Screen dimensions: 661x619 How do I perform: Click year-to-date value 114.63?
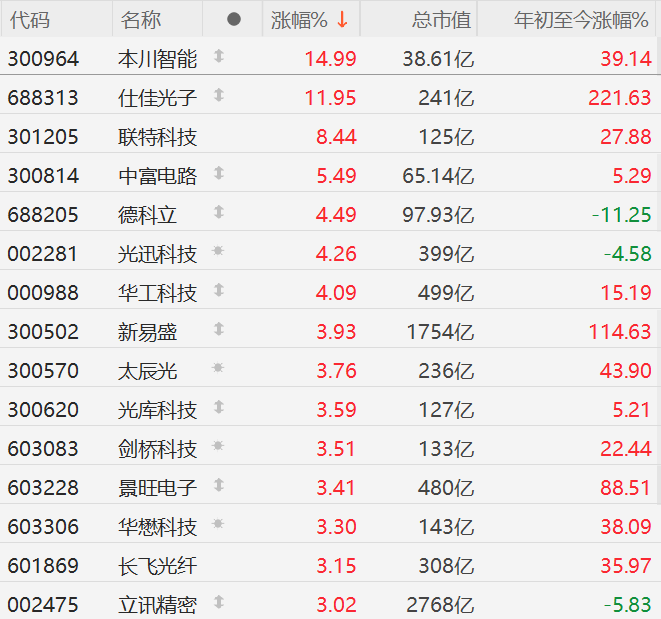pos(620,332)
